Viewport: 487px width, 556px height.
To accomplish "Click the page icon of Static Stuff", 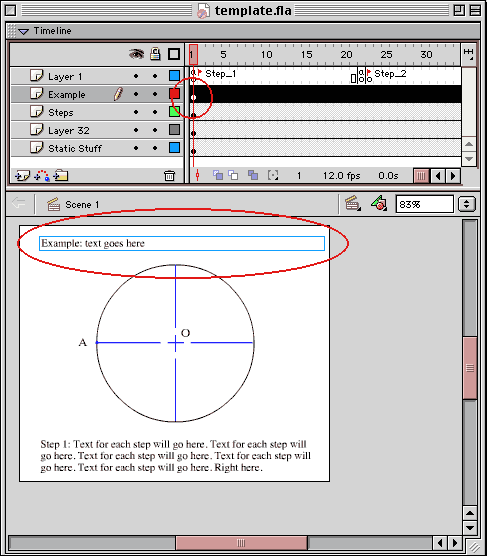I will [x=36, y=148].
